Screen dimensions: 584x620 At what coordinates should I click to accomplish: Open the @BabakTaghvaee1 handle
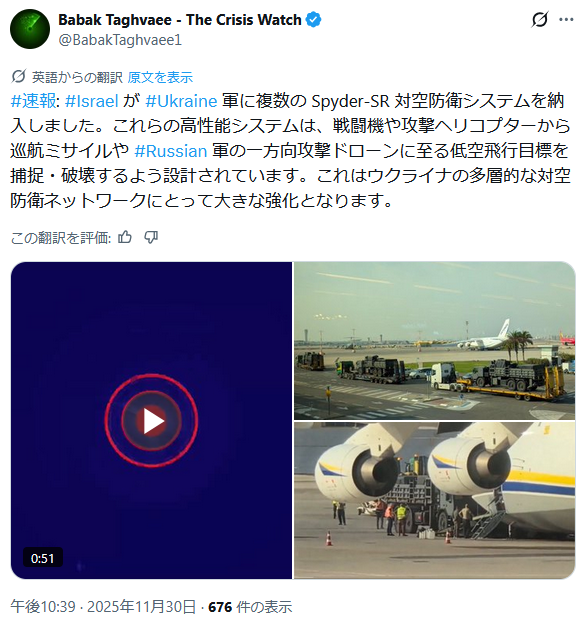120,40
